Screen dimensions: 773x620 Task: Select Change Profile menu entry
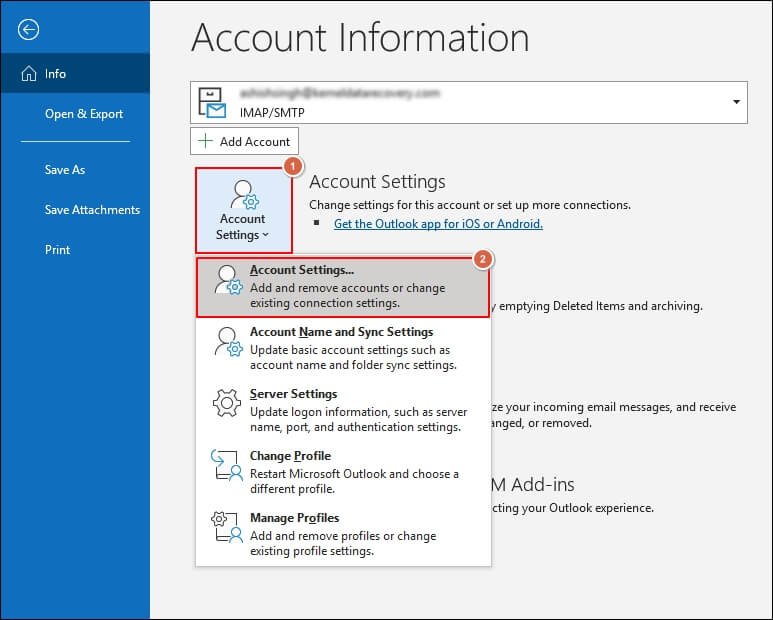click(343, 472)
